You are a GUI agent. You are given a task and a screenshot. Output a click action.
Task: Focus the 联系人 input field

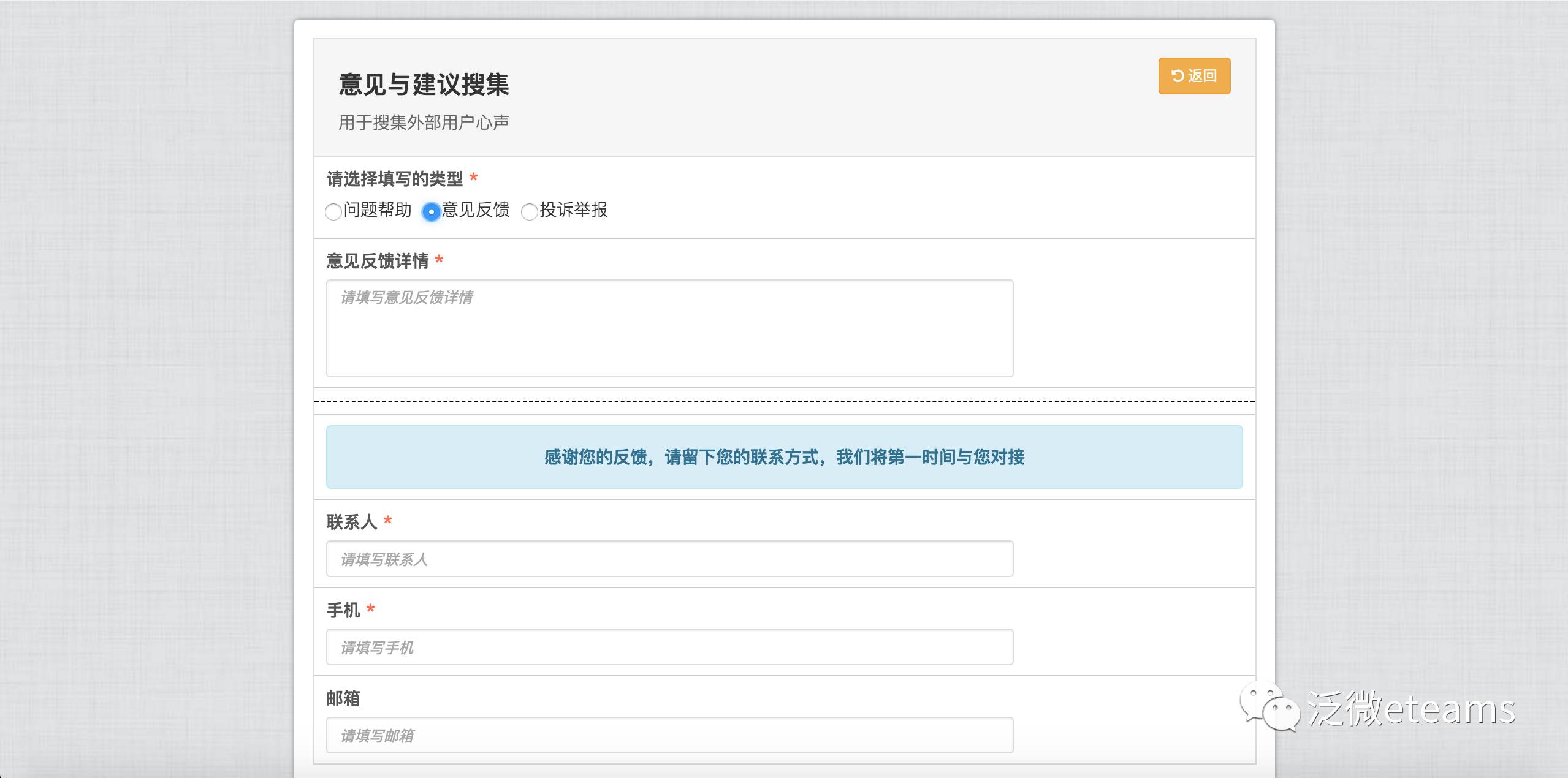click(669, 559)
